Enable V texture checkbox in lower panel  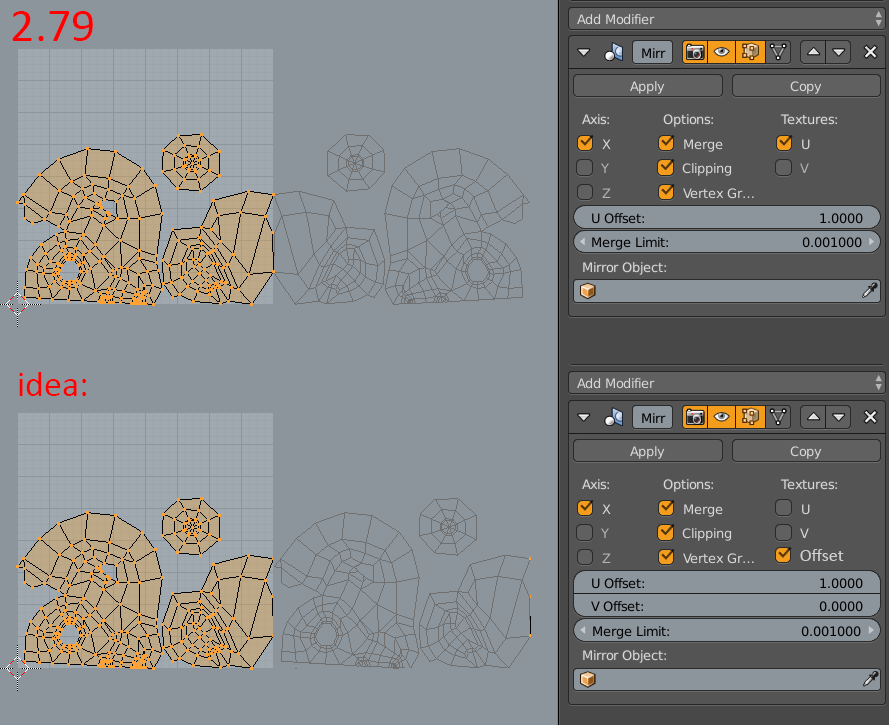point(784,532)
